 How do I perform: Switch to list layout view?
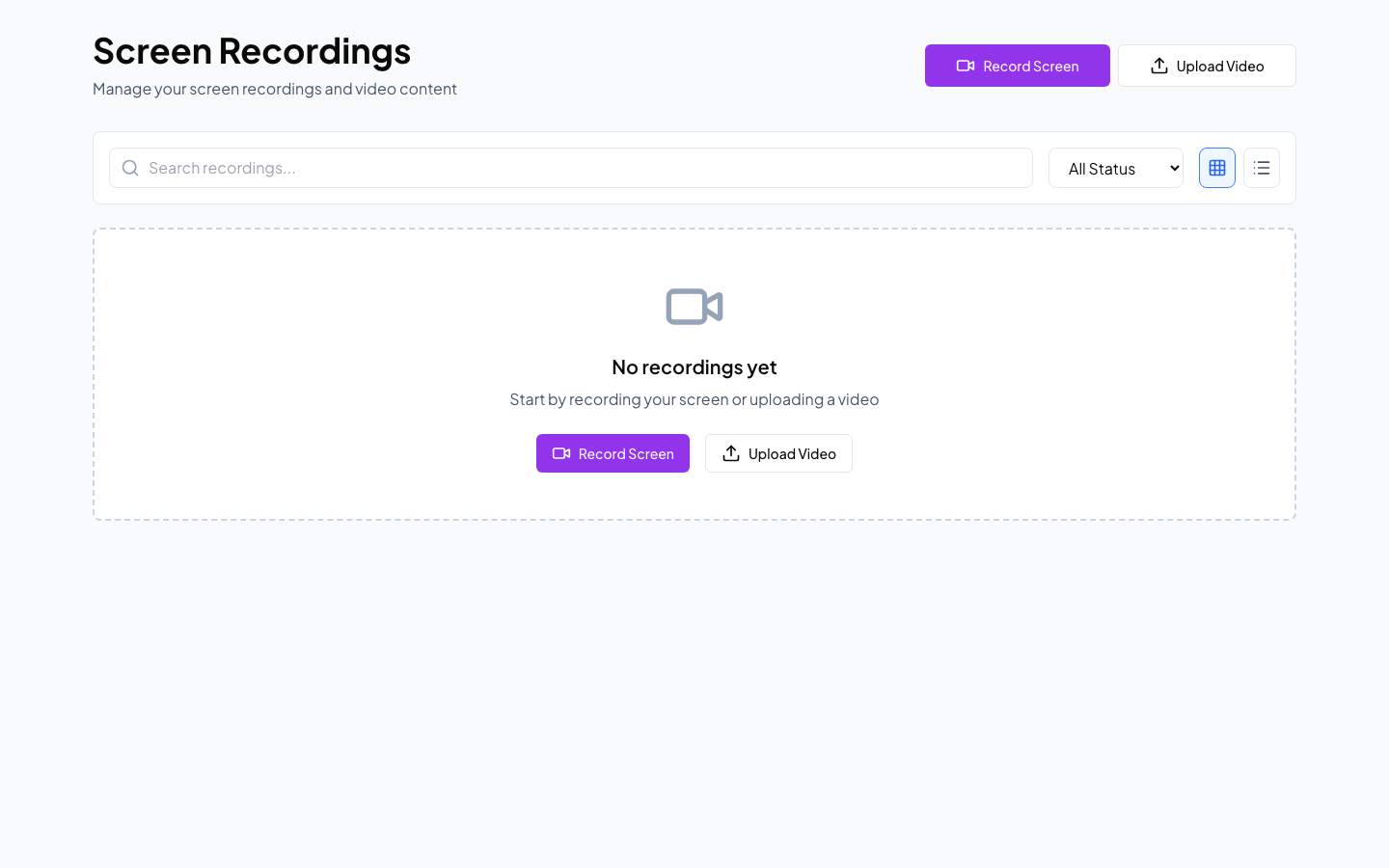click(1262, 168)
